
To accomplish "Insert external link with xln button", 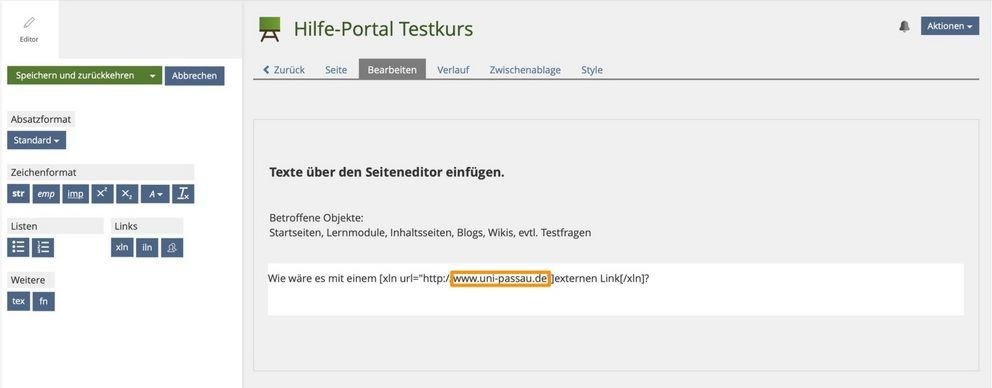I will pos(122,247).
